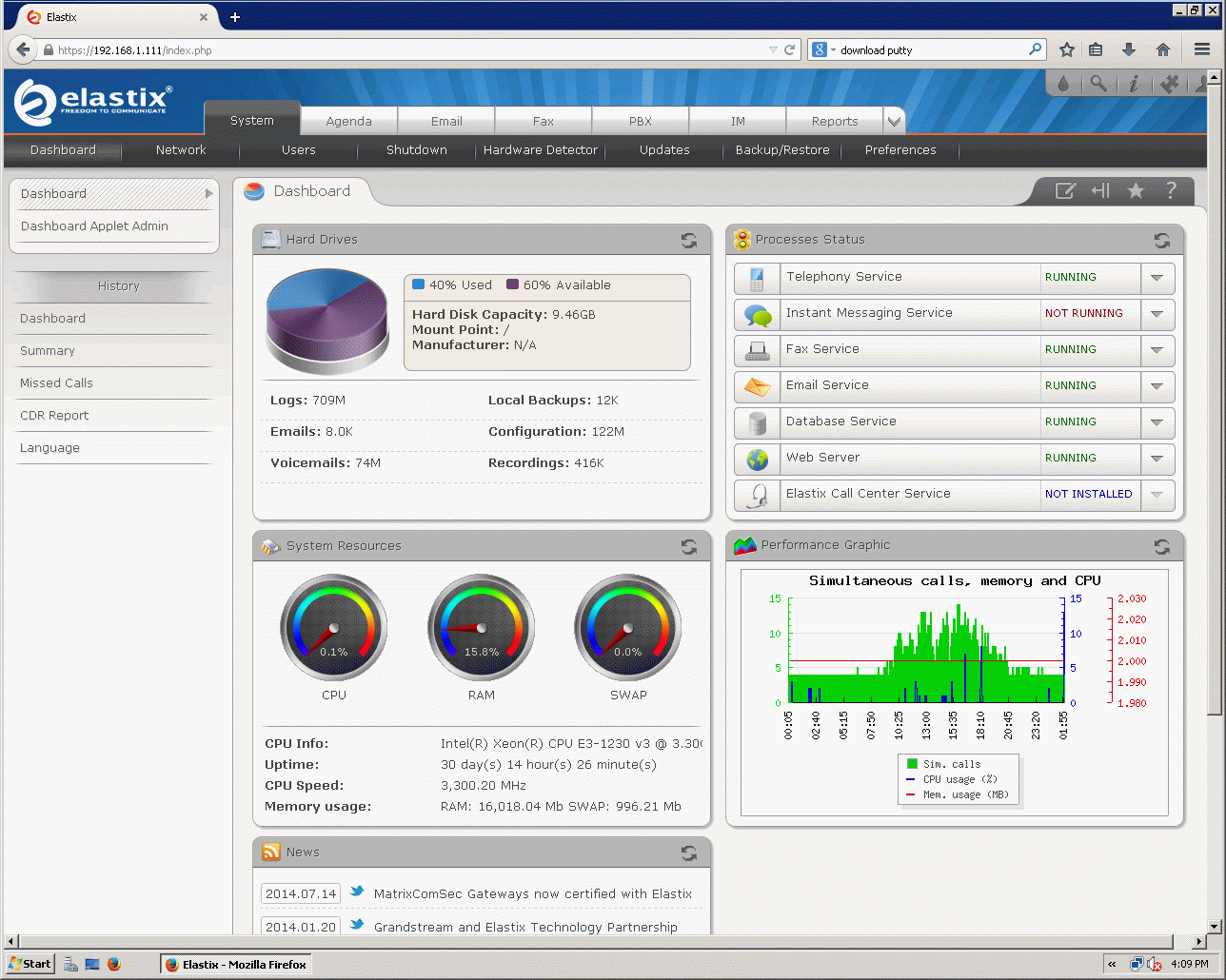
Task: Expand Telephony Service options dropdown
Action: [x=1157, y=278]
